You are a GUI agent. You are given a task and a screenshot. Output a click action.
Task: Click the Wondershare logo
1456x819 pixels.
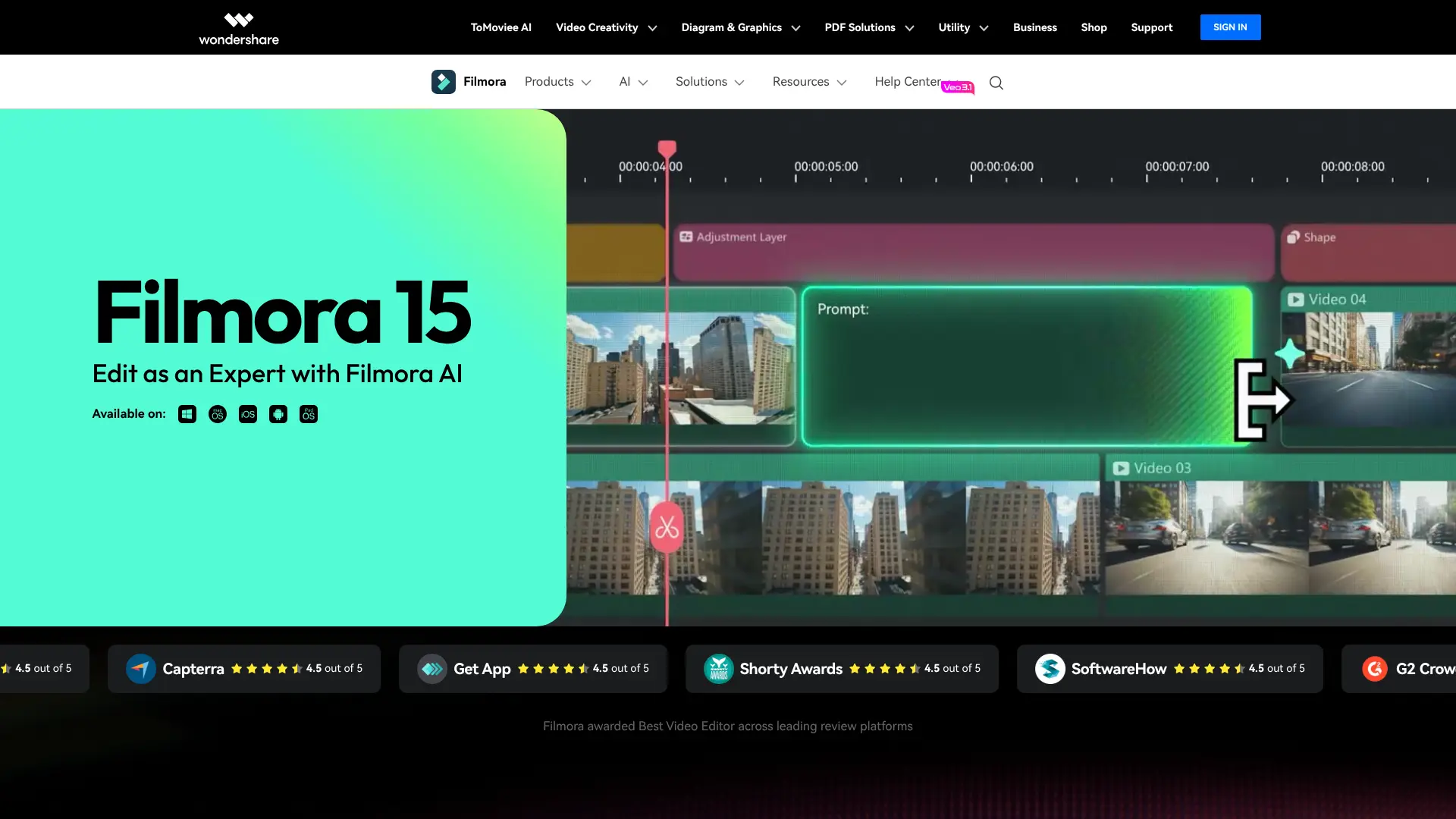[x=239, y=29]
